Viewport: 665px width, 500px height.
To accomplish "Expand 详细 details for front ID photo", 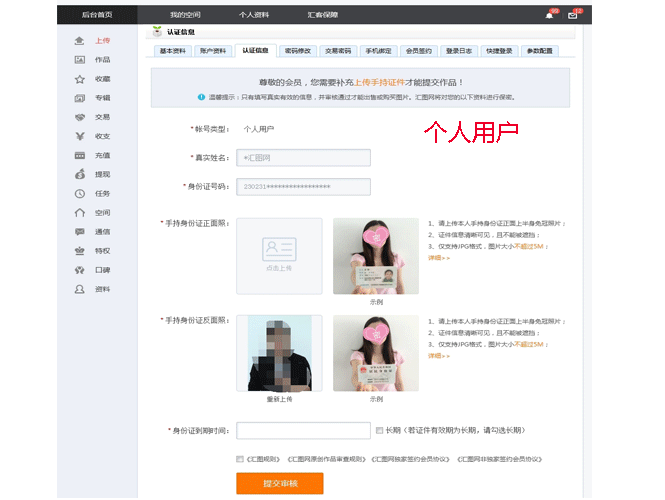I will point(438,257).
